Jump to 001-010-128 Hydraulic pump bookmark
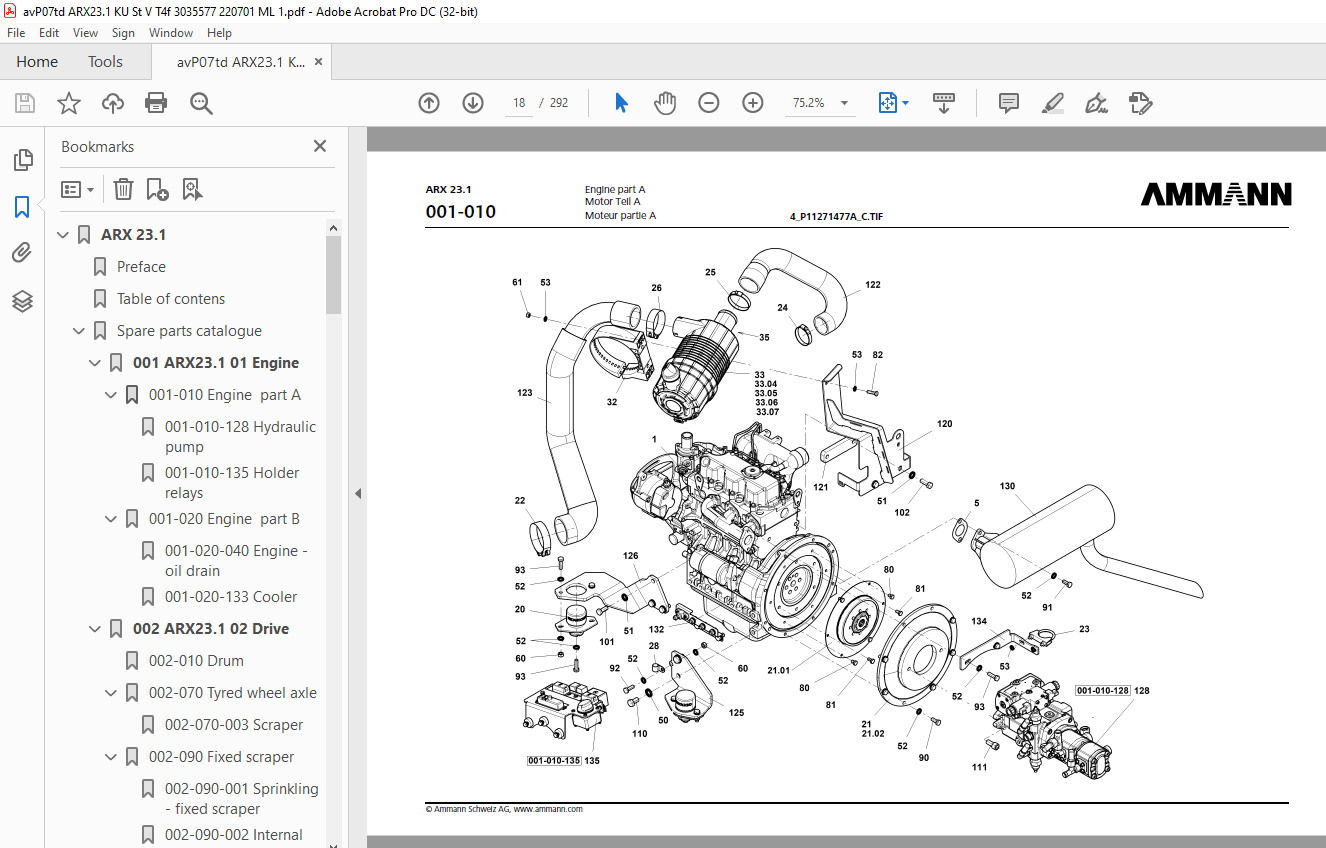 [240, 437]
